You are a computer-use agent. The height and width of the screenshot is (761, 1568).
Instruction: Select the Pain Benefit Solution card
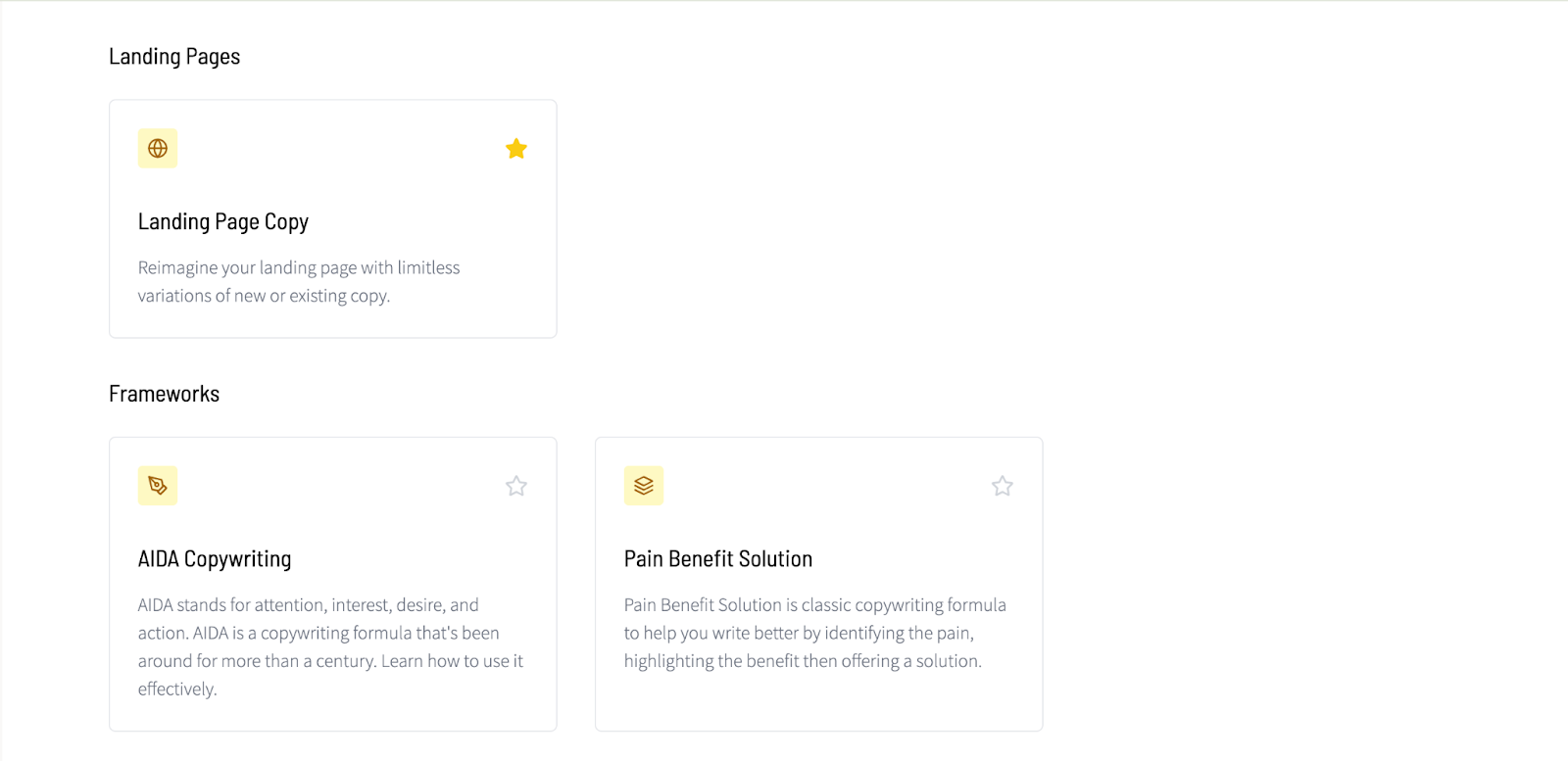coord(819,584)
